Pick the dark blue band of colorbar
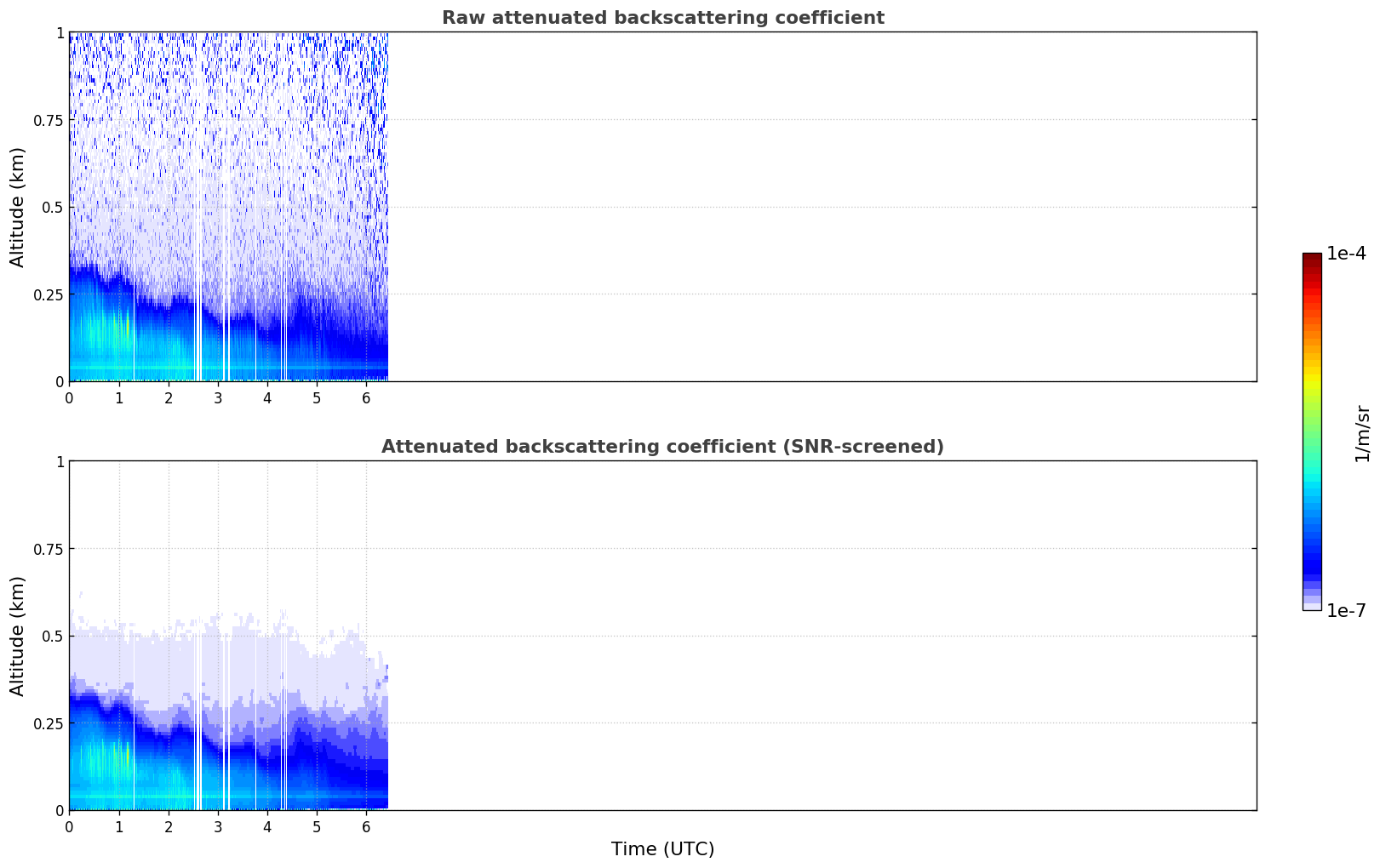 [1312, 557]
